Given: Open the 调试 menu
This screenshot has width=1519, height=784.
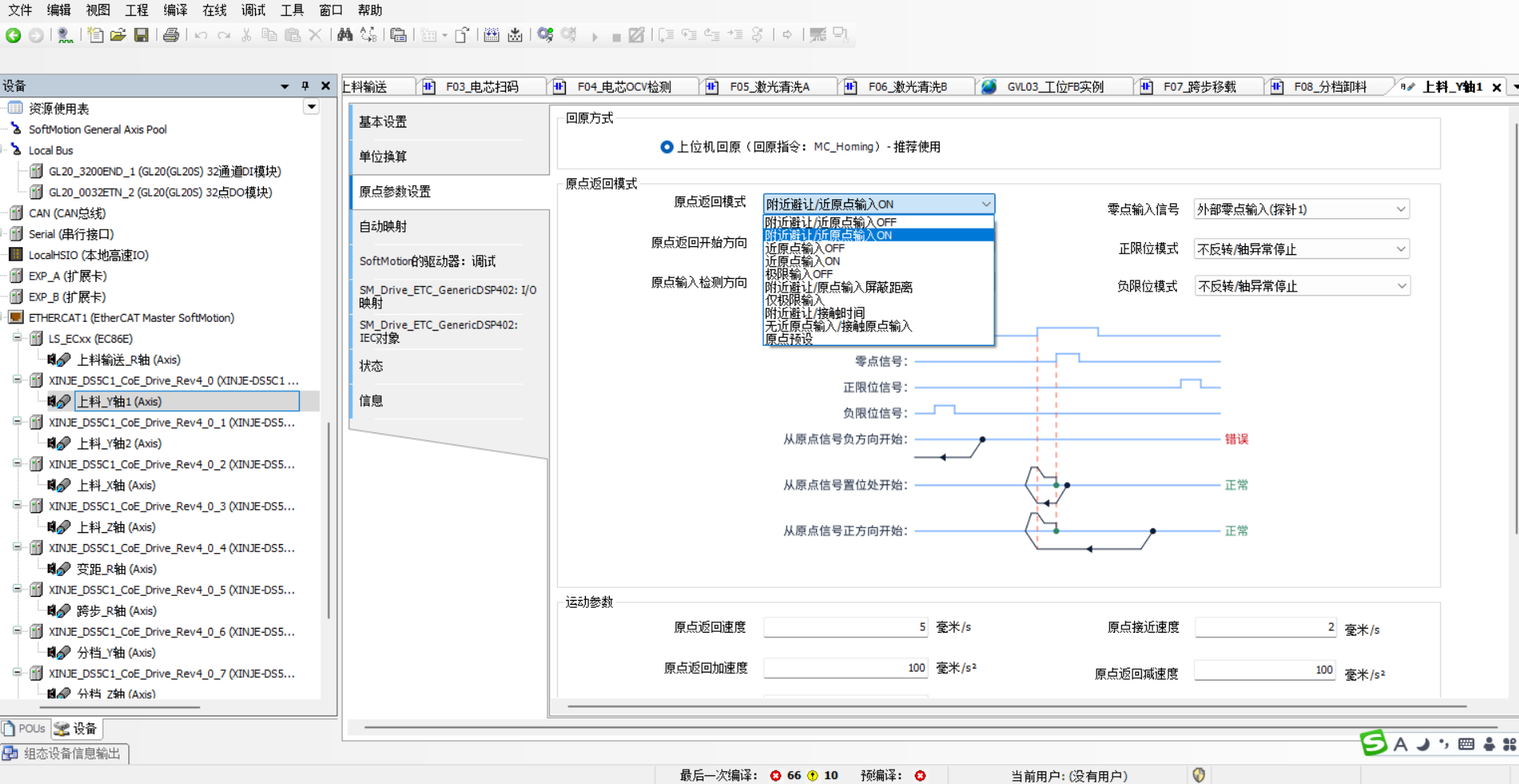Looking at the screenshot, I should tap(253, 10).
